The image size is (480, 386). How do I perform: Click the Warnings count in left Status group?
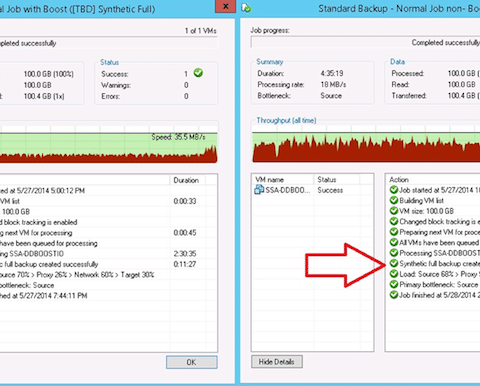click(x=186, y=85)
